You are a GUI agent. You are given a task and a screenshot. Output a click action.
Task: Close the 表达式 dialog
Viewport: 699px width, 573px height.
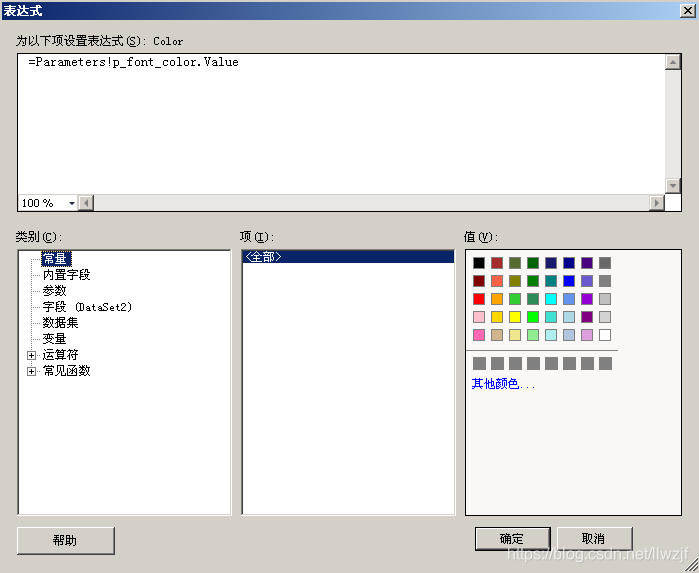click(687, 10)
